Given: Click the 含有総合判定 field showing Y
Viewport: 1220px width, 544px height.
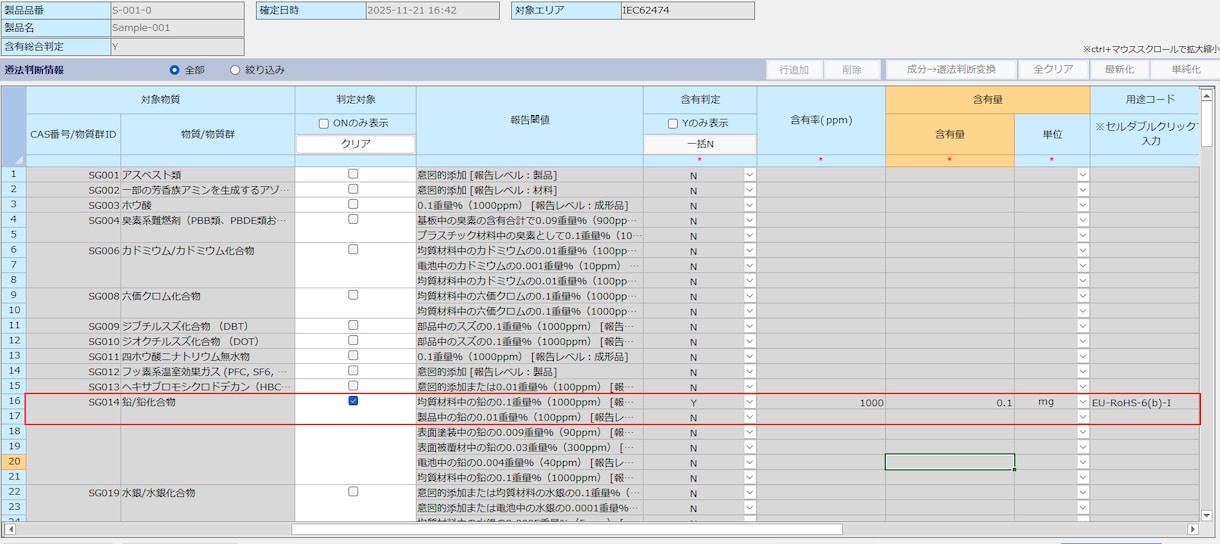Looking at the screenshot, I should [x=176, y=47].
